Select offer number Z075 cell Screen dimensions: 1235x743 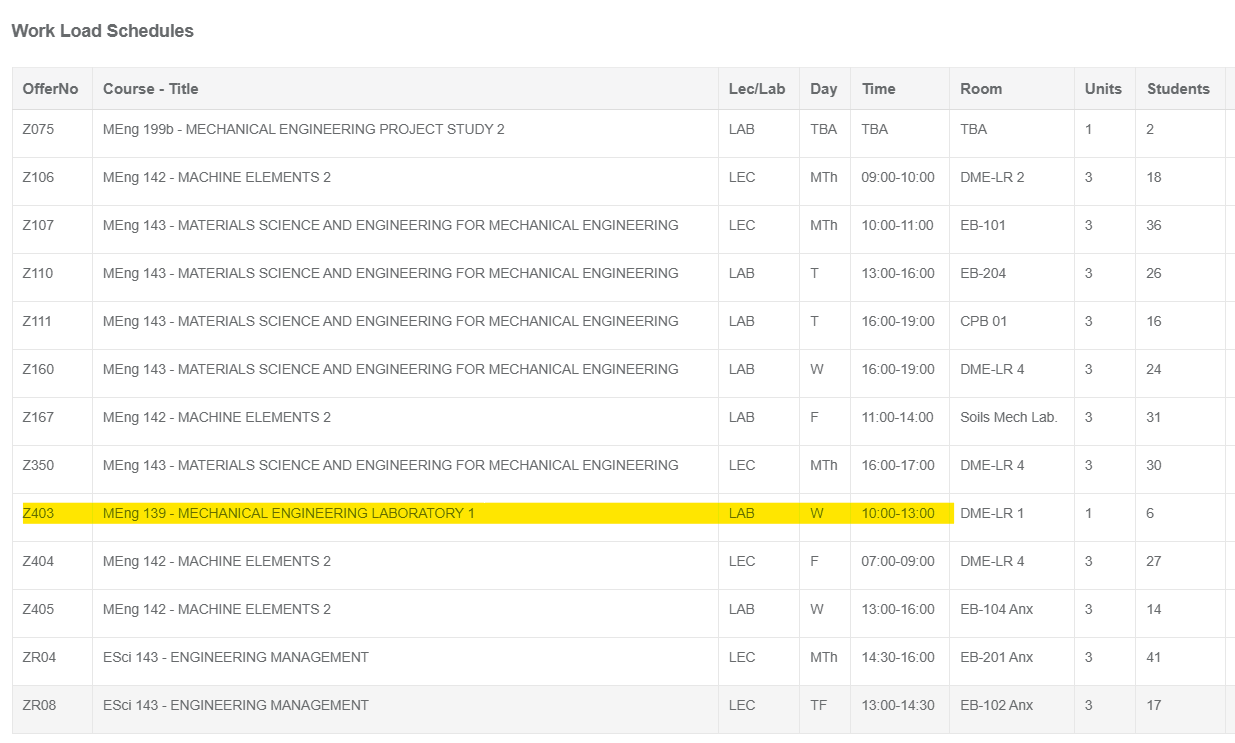point(38,129)
